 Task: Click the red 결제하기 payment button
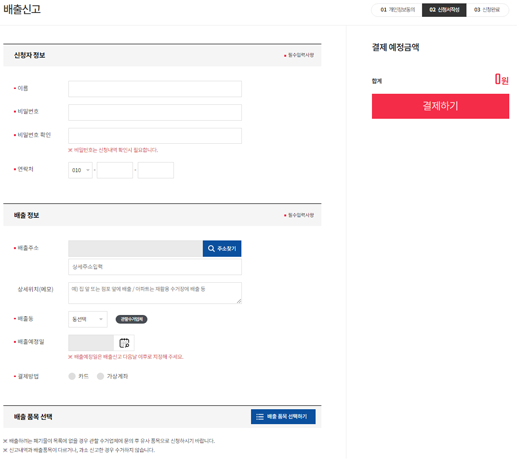click(440, 106)
